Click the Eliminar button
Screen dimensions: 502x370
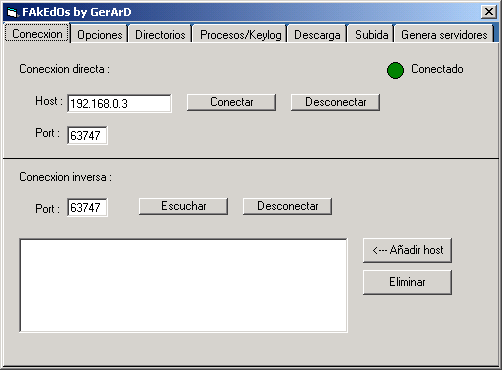tap(407, 282)
